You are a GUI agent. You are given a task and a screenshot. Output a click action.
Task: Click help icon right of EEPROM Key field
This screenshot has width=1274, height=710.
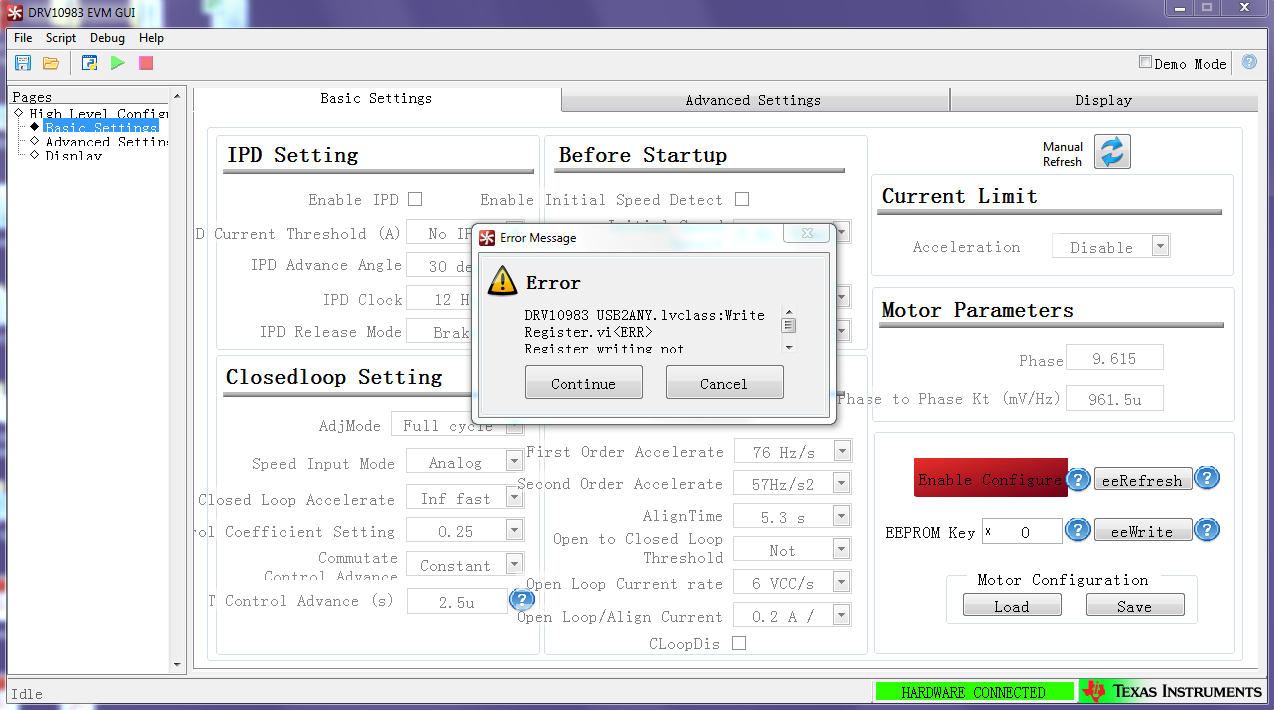pyautogui.click(x=1078, y=530)
